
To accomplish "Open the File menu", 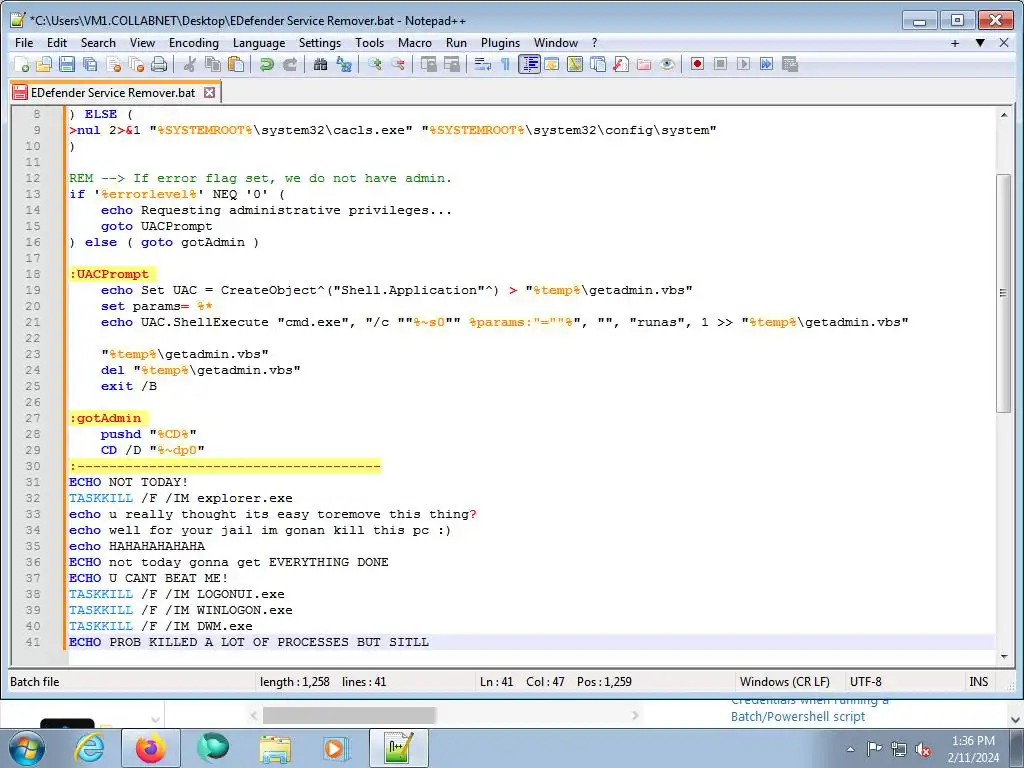I will [x=24, y=43].
